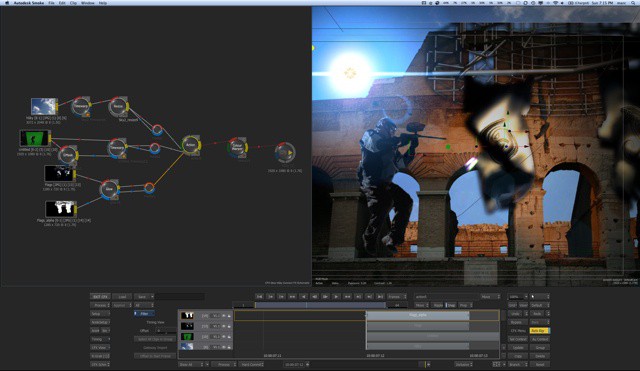Viewport: 640px width, 371px height.
Task: Select the Flags_alpha matte clip node
Action: coord(60,209)
